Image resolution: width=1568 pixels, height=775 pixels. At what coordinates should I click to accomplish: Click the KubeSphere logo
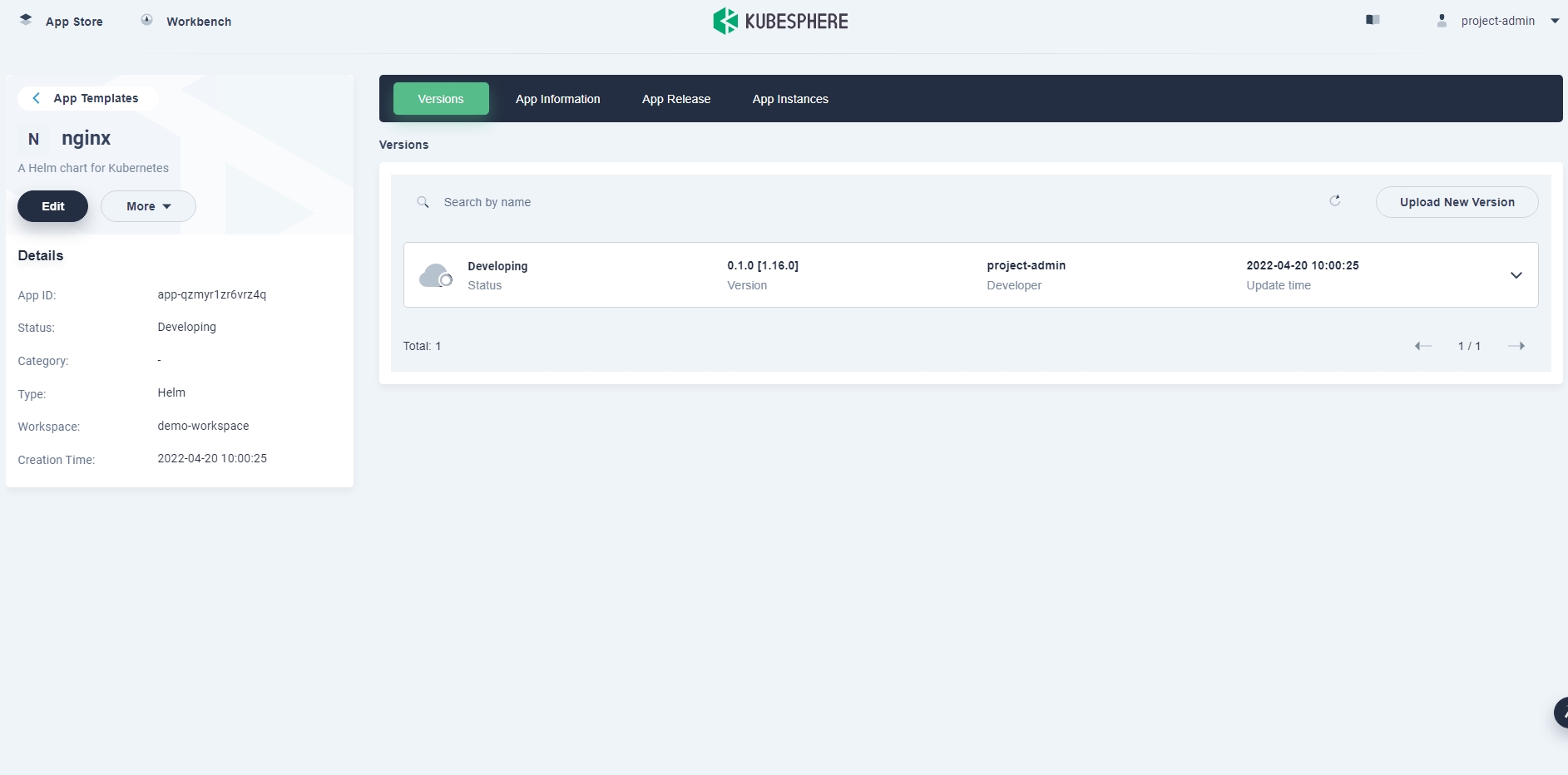(780, 21)
